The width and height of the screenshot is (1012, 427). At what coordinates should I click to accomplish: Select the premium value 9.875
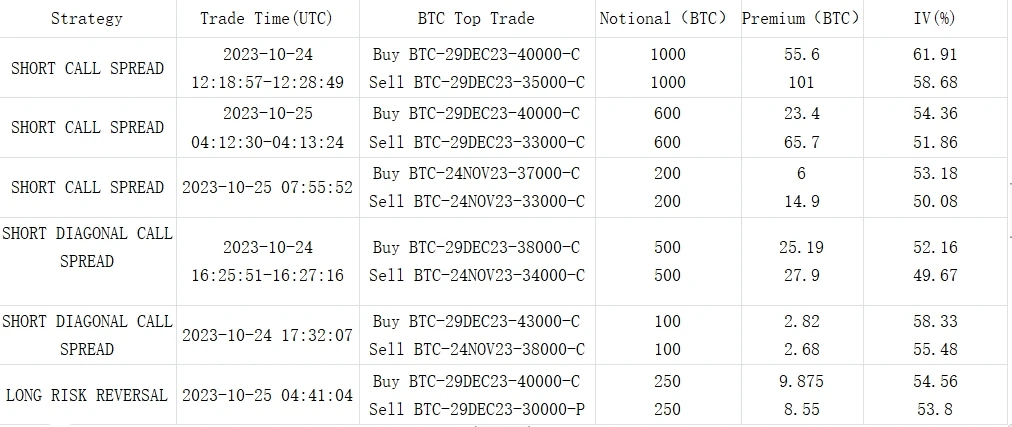(800, 381)
